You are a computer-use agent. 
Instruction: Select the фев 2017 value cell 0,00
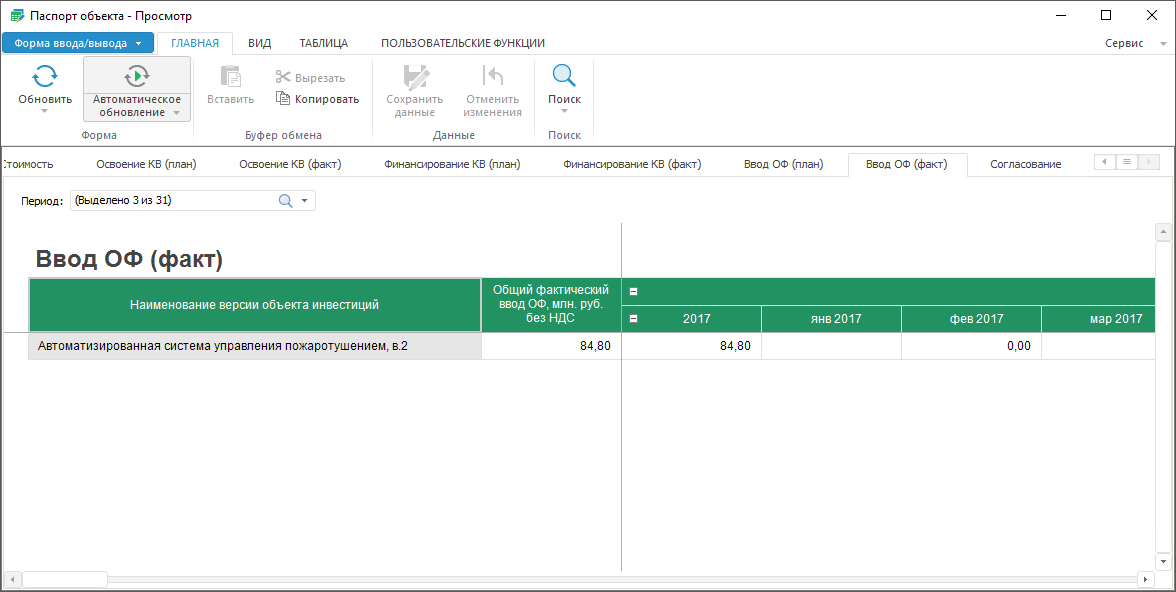point(971,346)
